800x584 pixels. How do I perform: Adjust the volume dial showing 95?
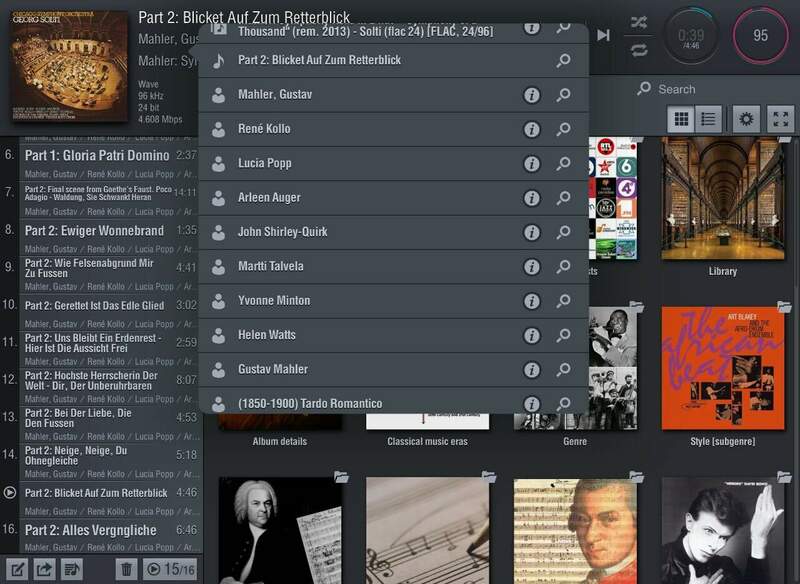coord(760,36)
